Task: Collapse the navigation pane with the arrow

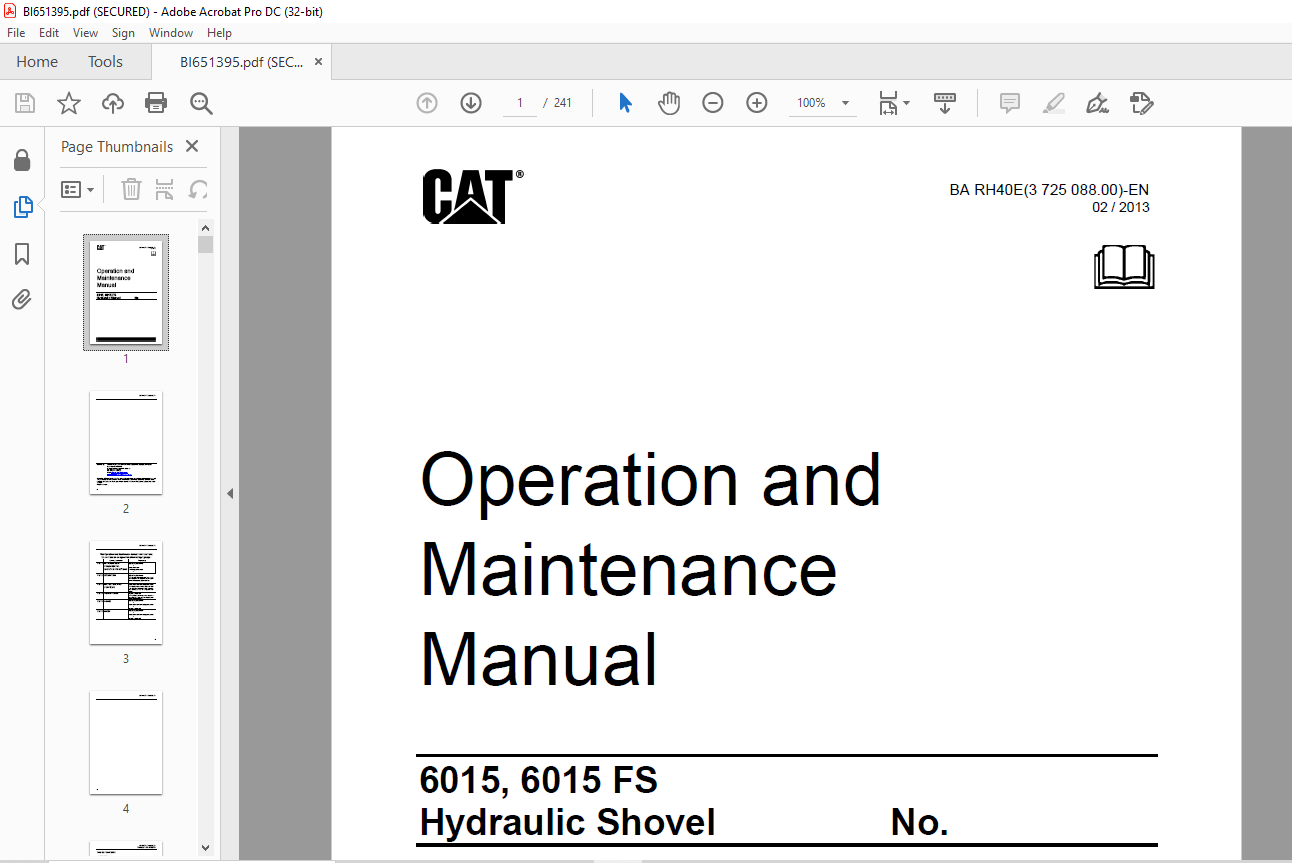Action: click(230, 493)
